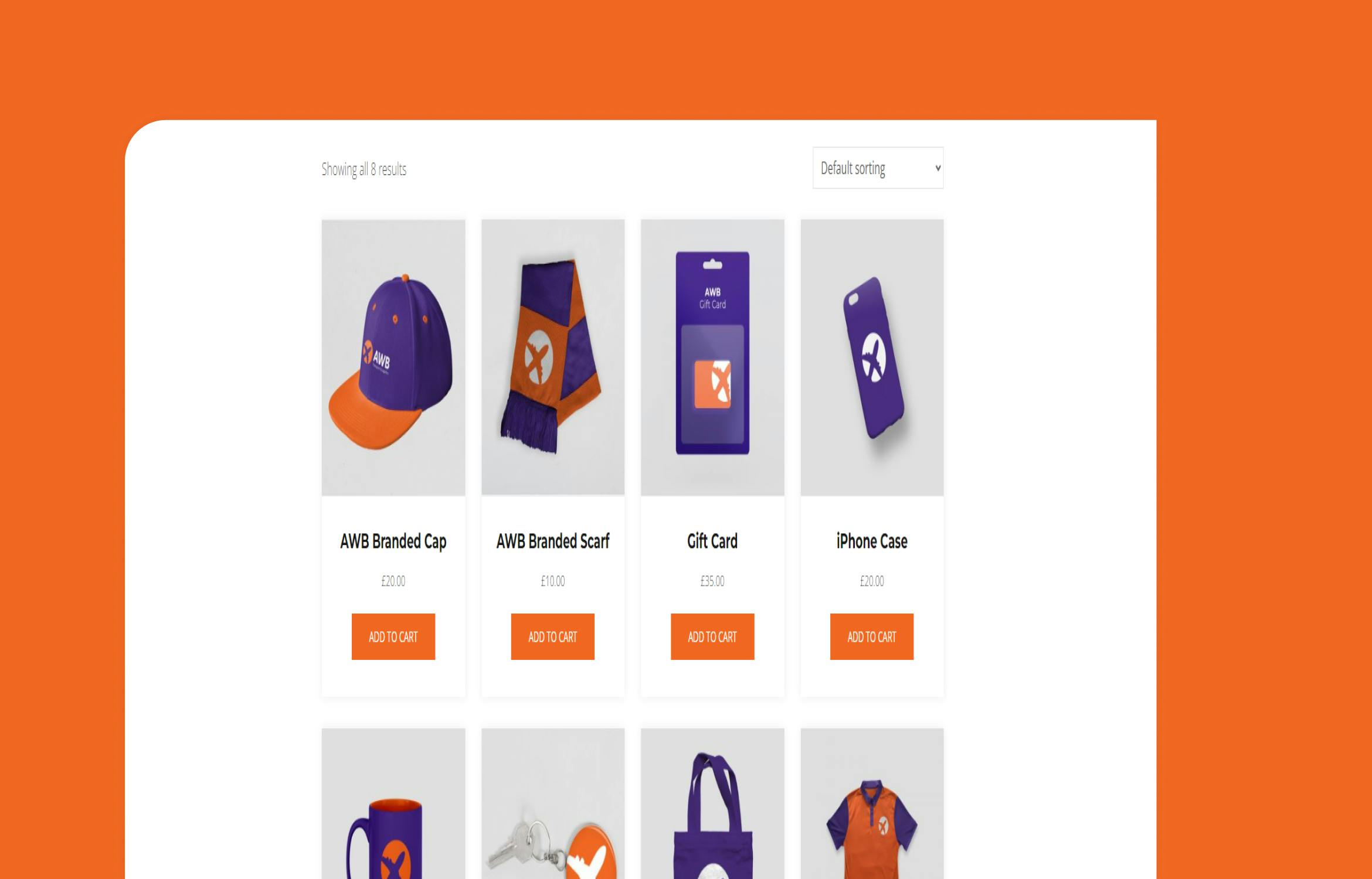Open the orange polo shirt image
Viewport: 1372px width, 879px height.
872,804
